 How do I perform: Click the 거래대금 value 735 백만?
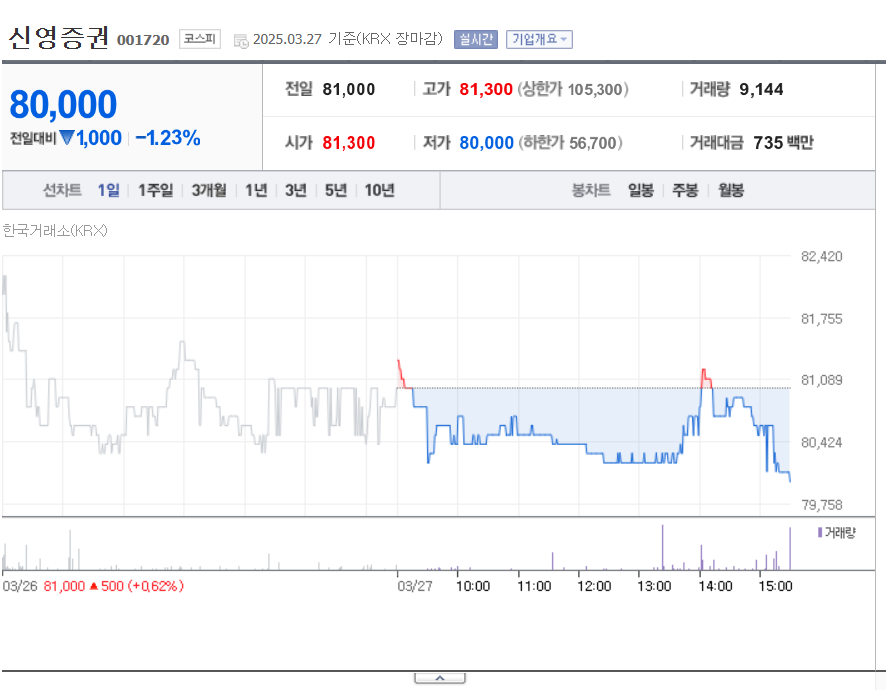pyautogui.click(x=783, y=142)
